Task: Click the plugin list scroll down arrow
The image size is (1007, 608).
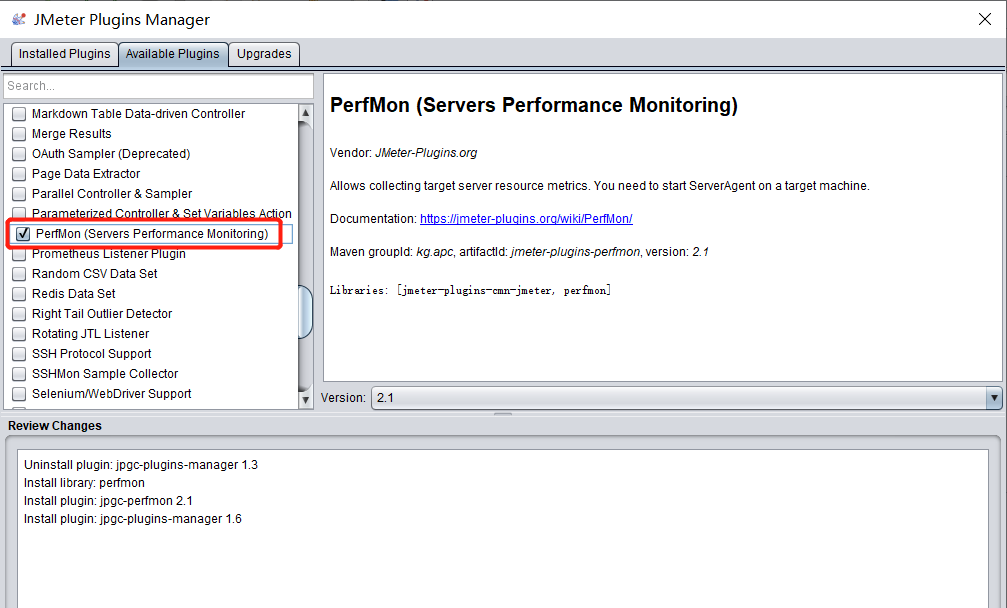Action: [306, 400]
